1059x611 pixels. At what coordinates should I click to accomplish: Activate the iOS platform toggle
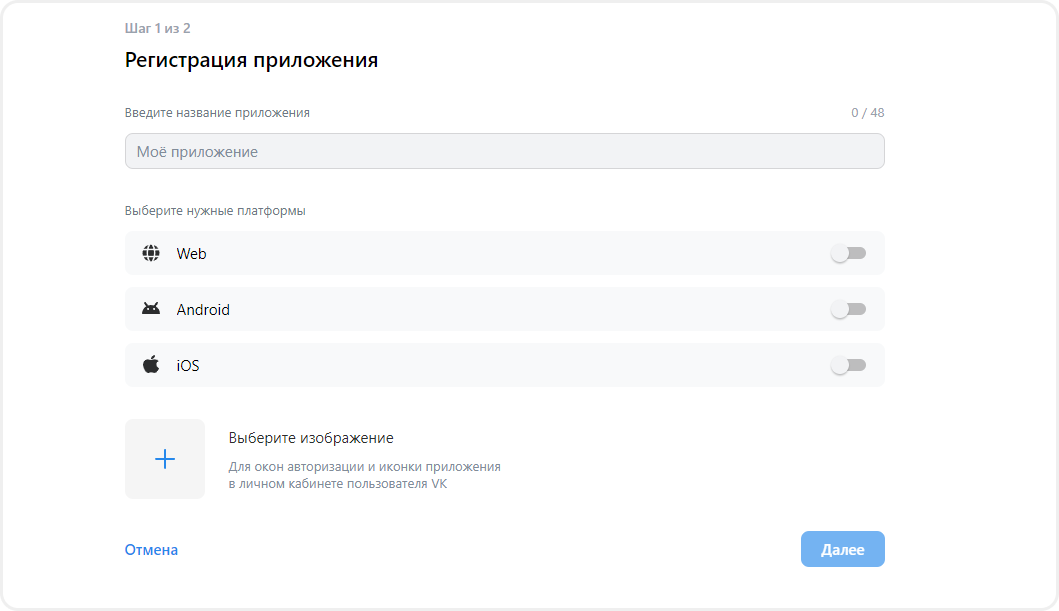coord(851,365)
